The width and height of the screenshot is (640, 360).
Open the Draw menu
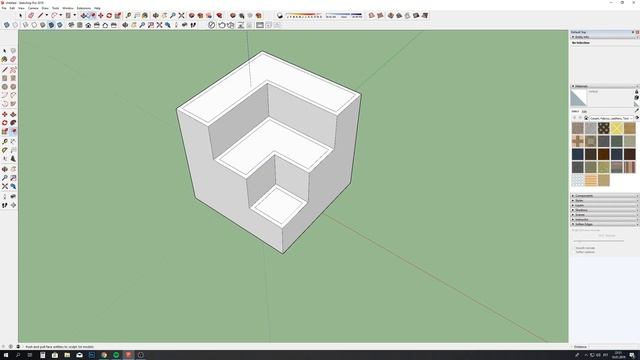click(45, 8)
